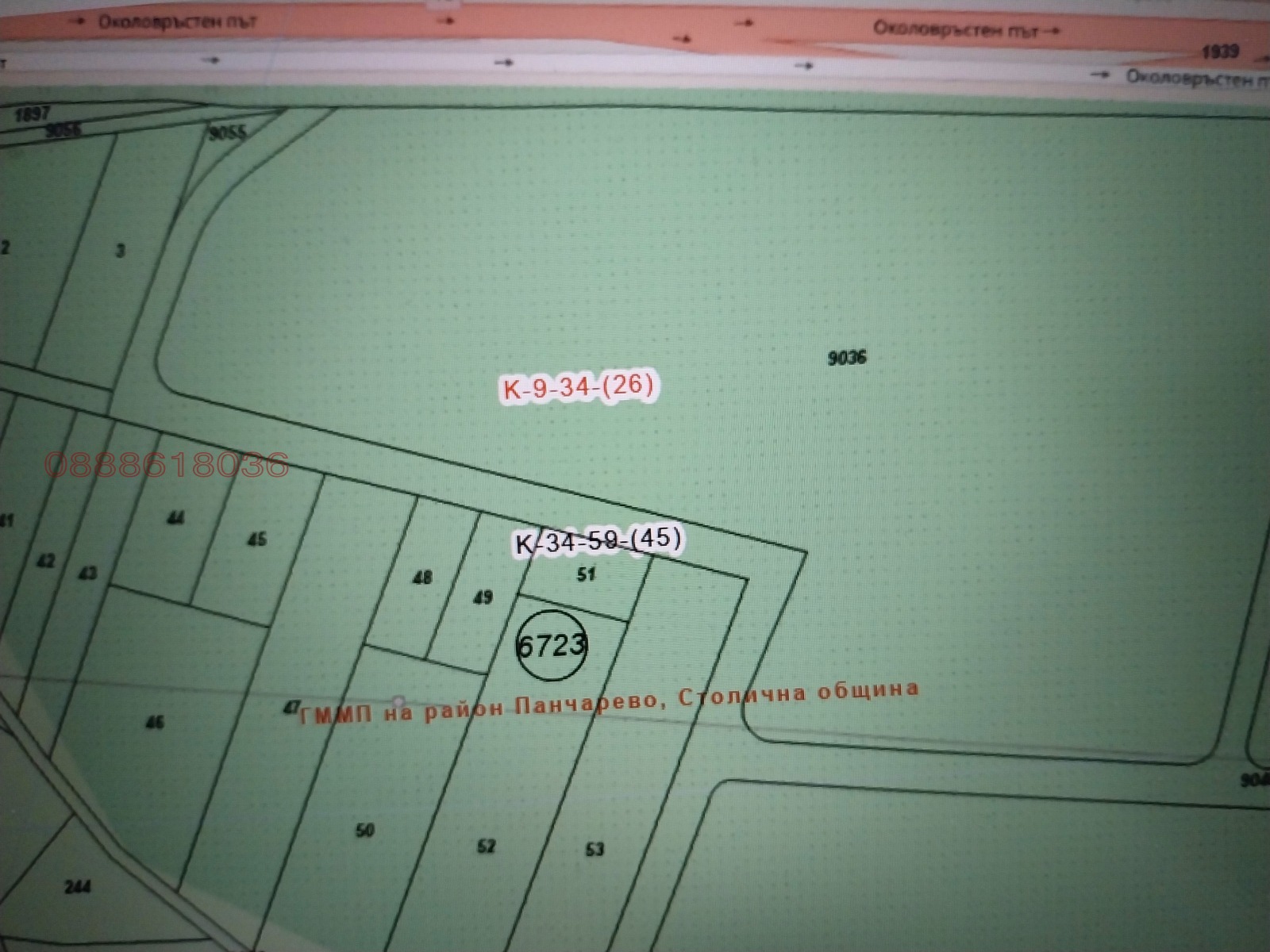Click parcel 50 plot number
Viewport: 1270px width, 952px height.
click(364, 831)
